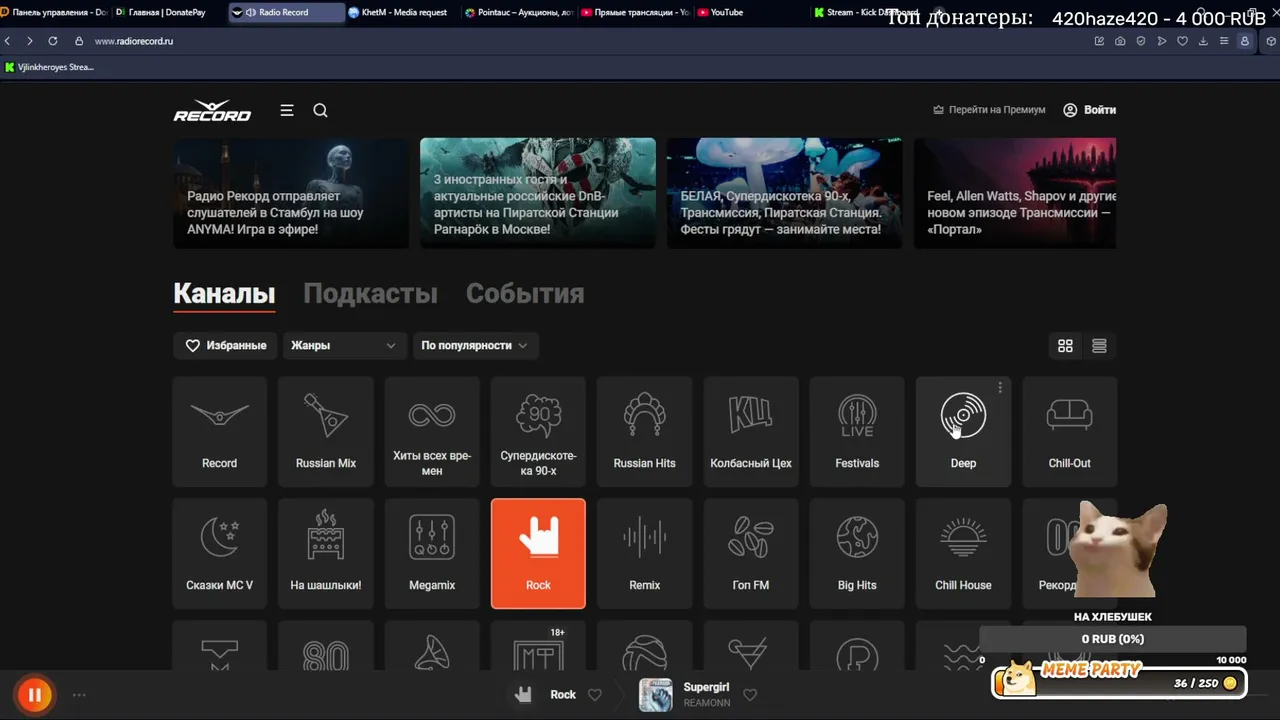The width and height of the screenshot is (1280, 720).
Task: Click the active Rock channel tile
Action: pos(538,554)
